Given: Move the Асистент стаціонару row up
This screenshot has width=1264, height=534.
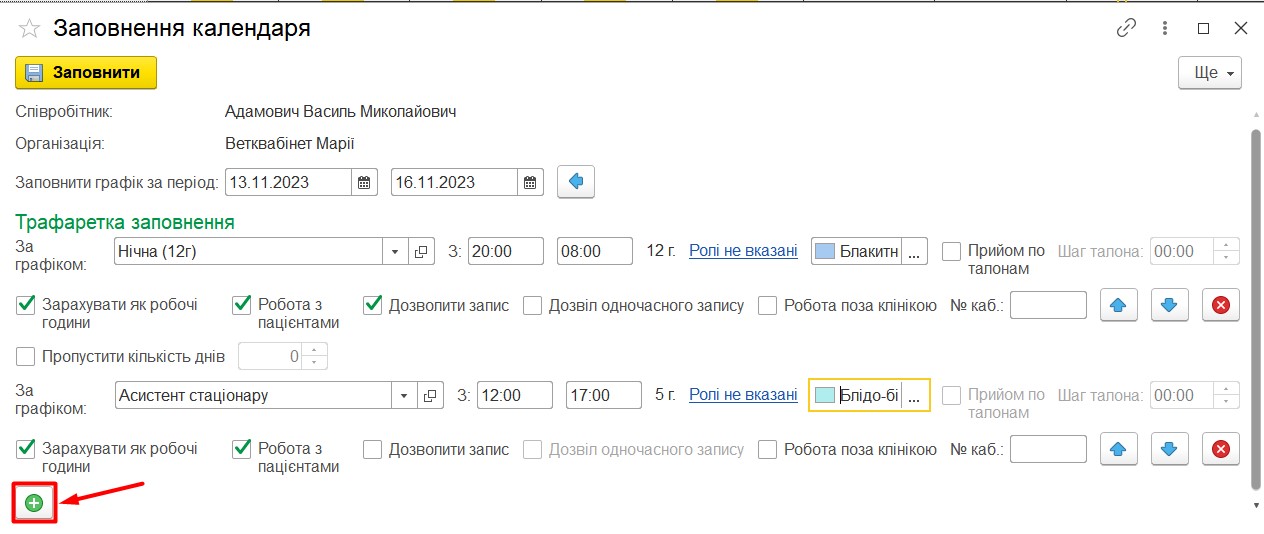Looking at the screenshot, I should click(x=1118, y=449).
